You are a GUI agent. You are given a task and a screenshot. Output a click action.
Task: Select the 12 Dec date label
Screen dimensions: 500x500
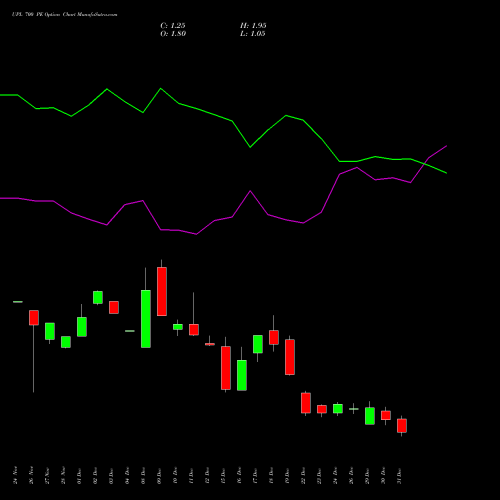(x=207, y=476)
